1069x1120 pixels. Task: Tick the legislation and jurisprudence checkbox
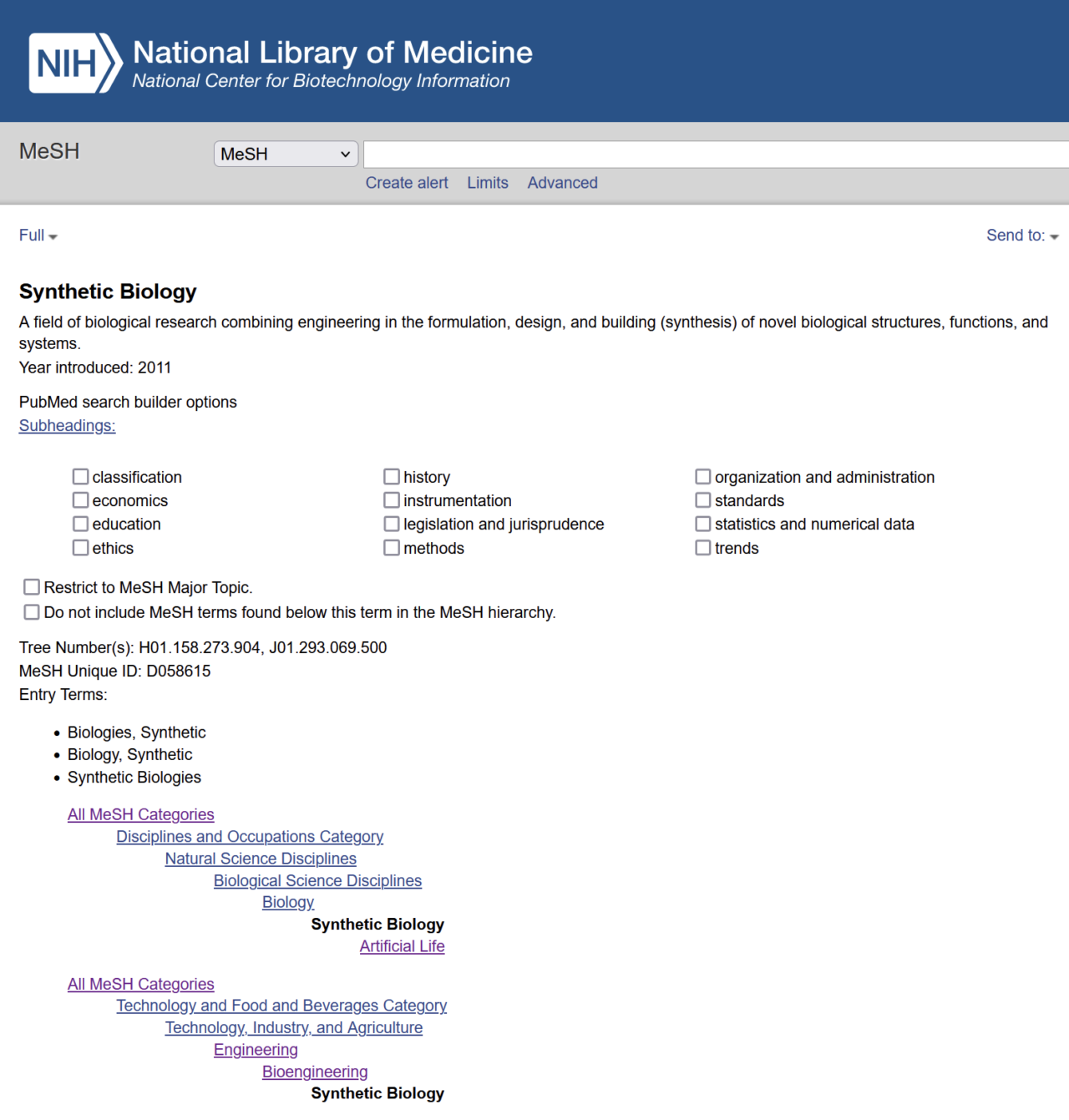pos(392,524)
